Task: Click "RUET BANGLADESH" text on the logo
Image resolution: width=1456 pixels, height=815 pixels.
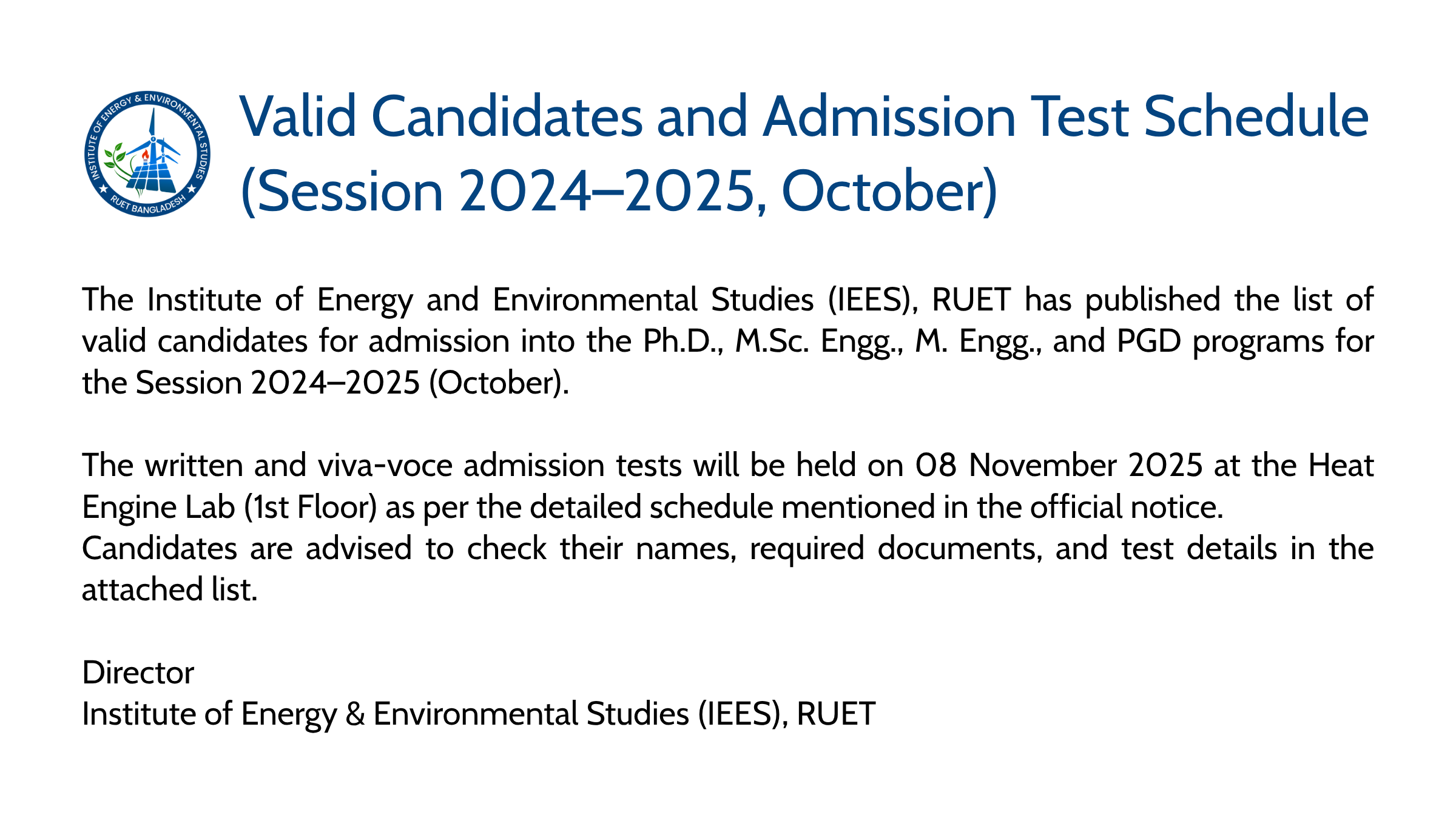Action: tap(147, 206)
